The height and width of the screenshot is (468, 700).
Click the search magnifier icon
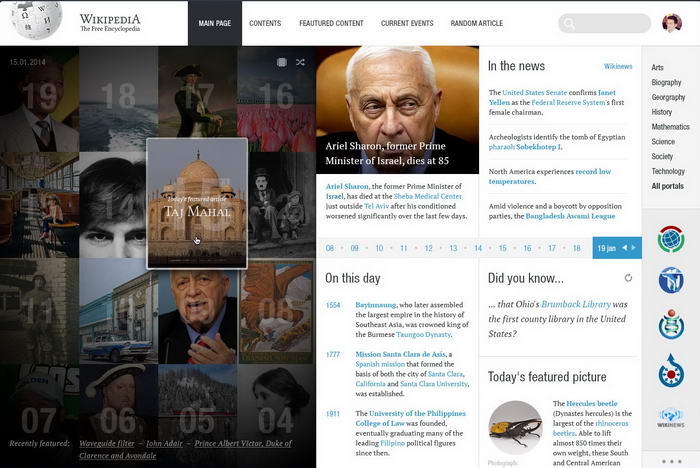coord(569,23)
